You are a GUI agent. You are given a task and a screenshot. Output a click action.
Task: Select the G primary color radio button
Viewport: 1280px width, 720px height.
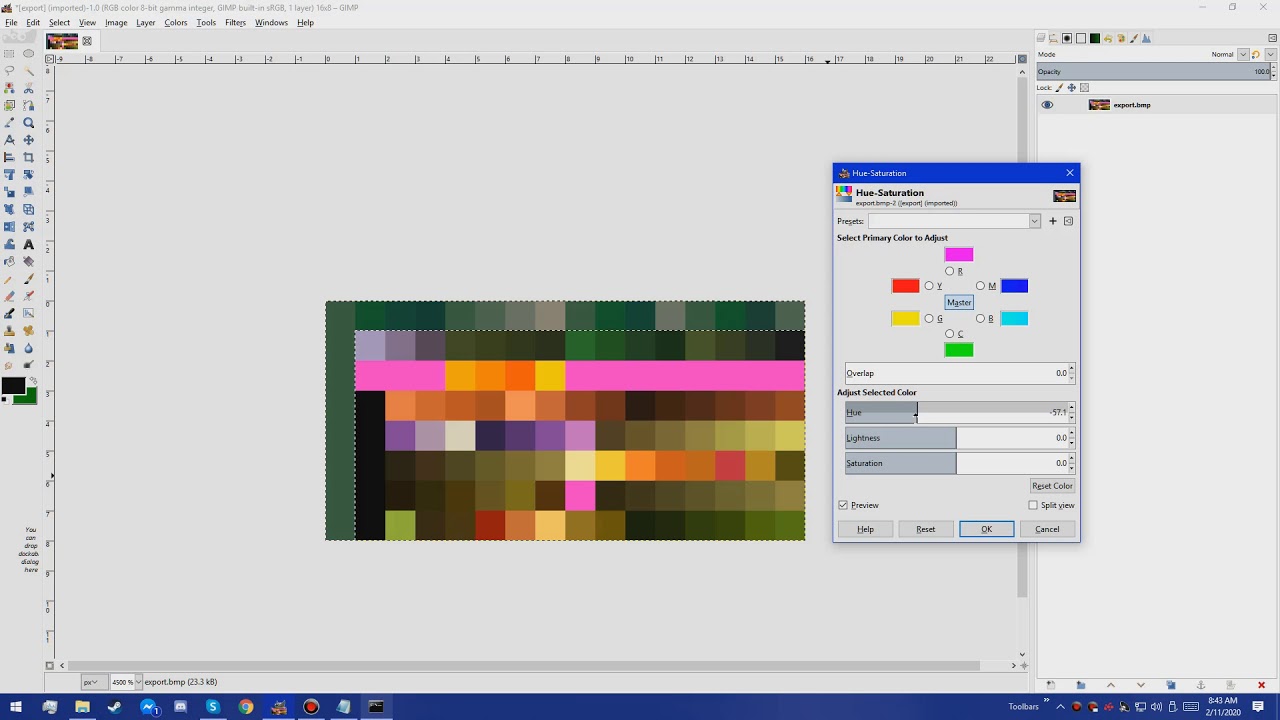[929, 318]
